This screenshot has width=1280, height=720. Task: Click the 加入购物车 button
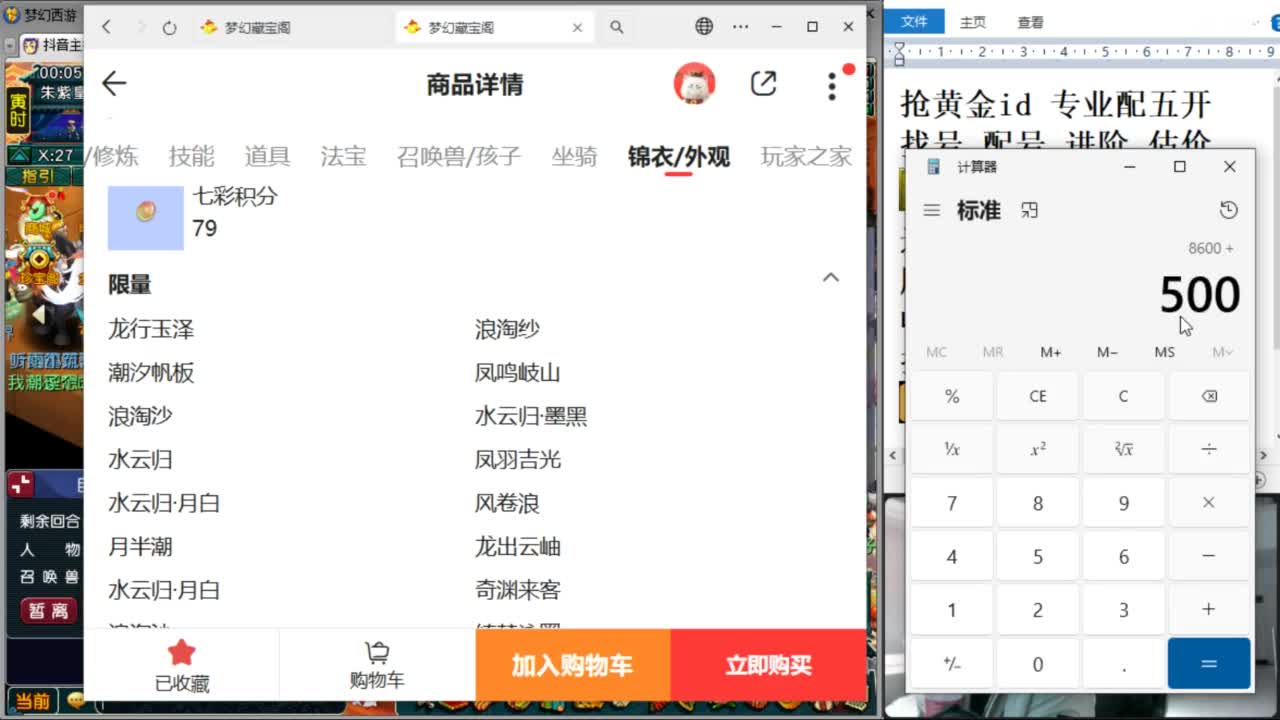pyautogui.click(x=572, y=665)
